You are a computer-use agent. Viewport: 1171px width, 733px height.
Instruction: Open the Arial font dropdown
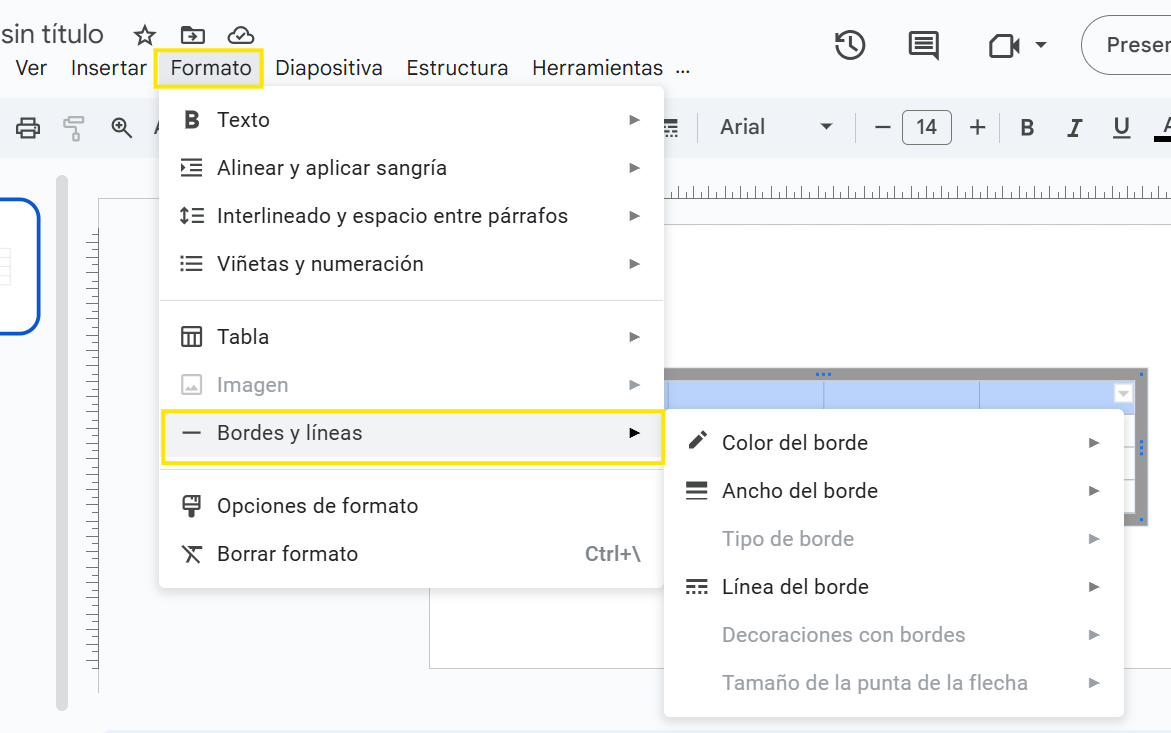[x=776, y=127]
